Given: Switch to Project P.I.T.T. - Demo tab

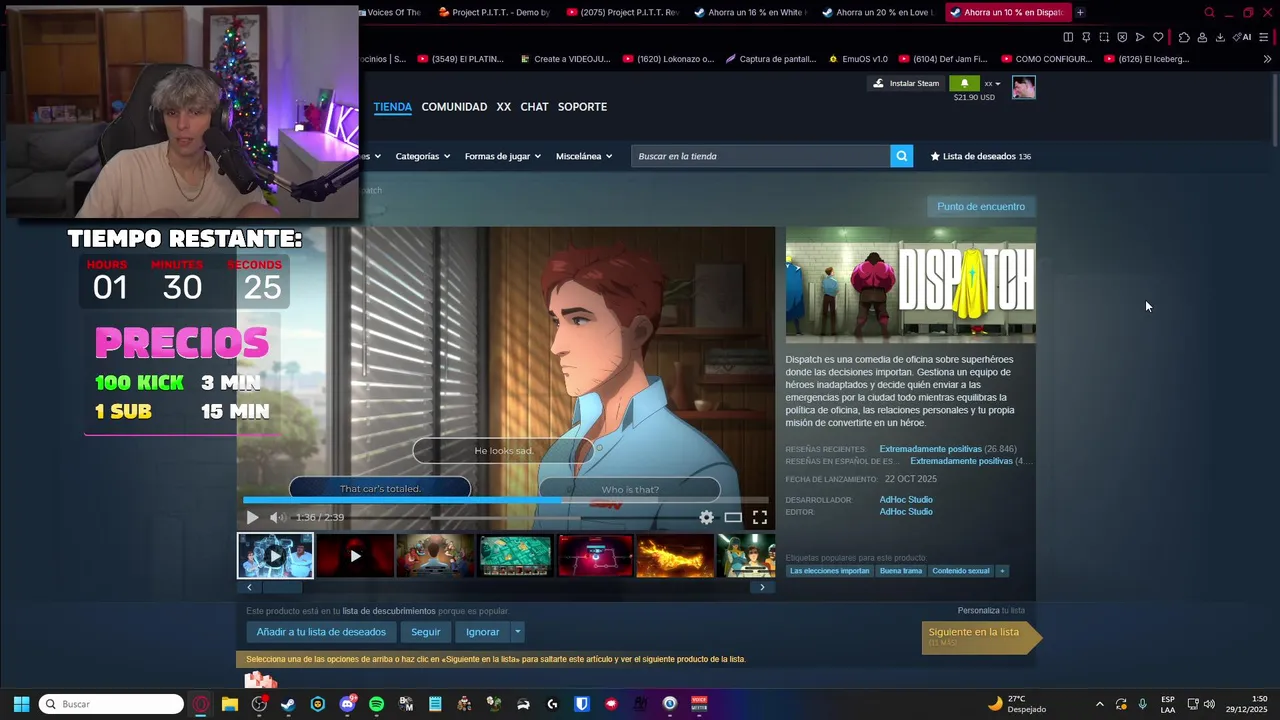Looking at the screenshot, I should [494, 12].
